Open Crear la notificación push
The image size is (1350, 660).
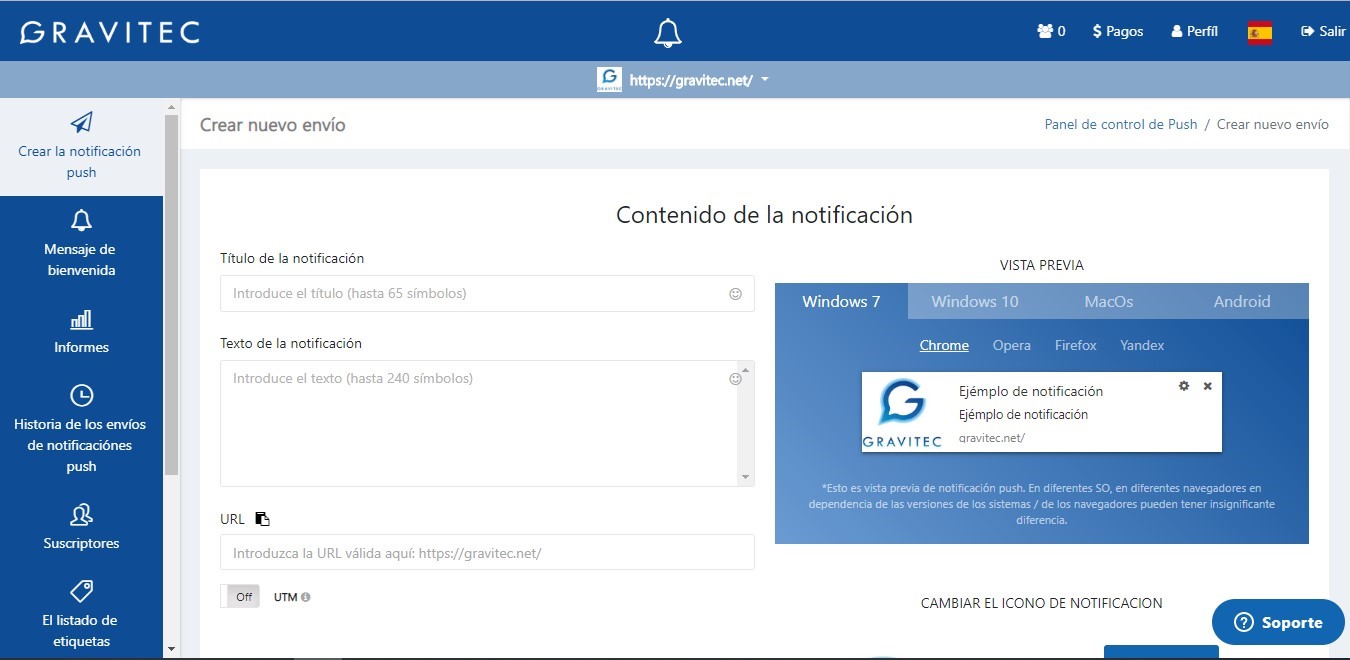81,146
